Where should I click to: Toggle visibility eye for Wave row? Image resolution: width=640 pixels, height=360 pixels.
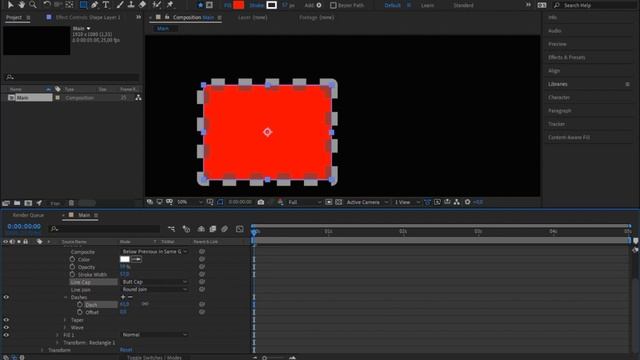(x=6, y=327)
